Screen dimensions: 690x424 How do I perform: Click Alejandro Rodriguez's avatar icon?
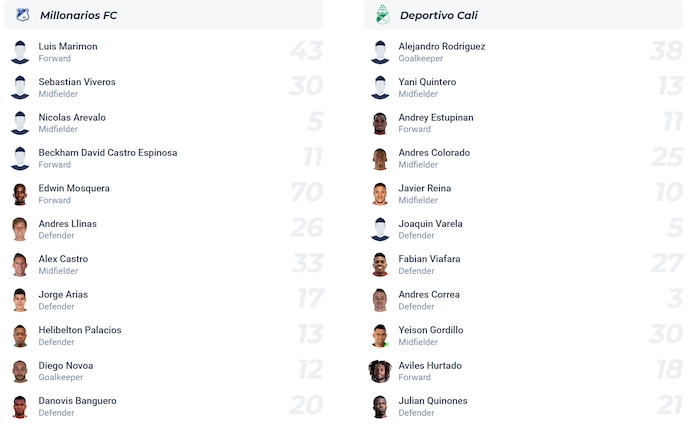pyautogui.click(x=380, y=52)
